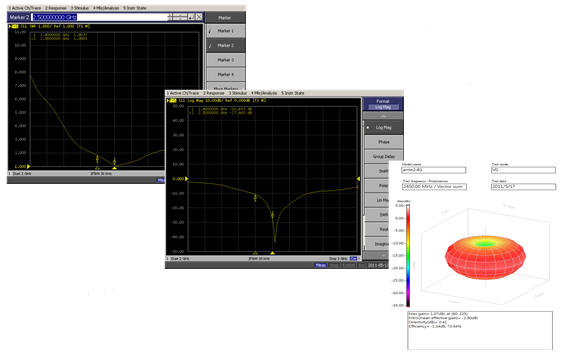
Task: Click the Format Log Mag softkey header
Action: (x=383, y=104)
